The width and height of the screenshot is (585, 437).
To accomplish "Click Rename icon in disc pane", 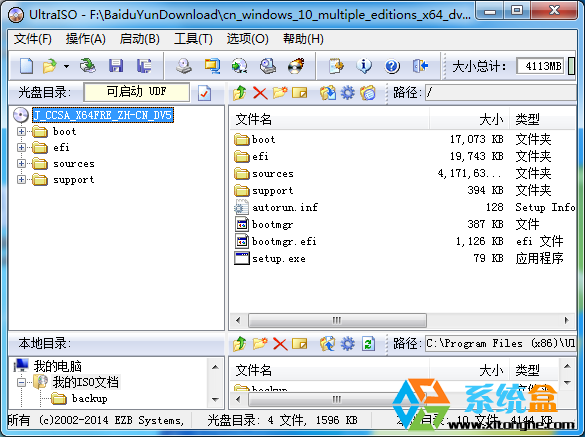I will (300, 93).
